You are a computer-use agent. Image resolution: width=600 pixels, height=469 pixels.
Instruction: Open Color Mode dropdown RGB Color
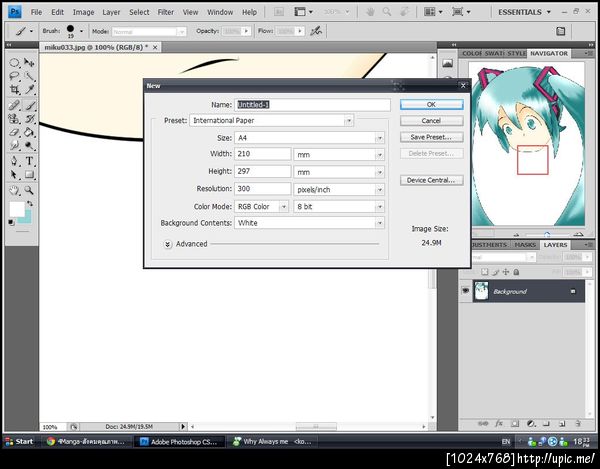click(x=261, y=207)
